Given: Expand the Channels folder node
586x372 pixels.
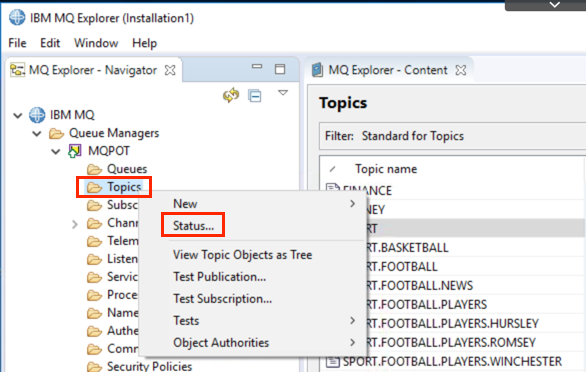Looking at the screenshot, I should click(x=75, y=224).
